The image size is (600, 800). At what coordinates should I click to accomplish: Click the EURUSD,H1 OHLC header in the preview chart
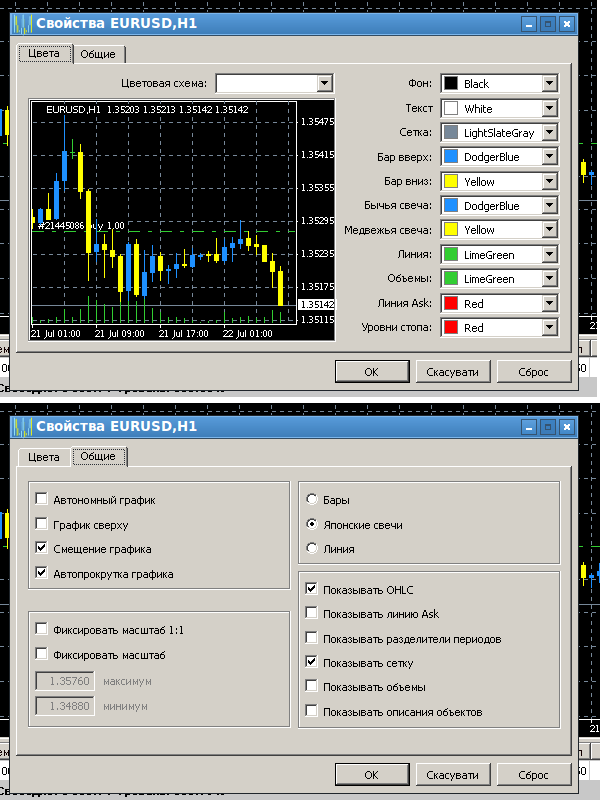click(147, 109)
